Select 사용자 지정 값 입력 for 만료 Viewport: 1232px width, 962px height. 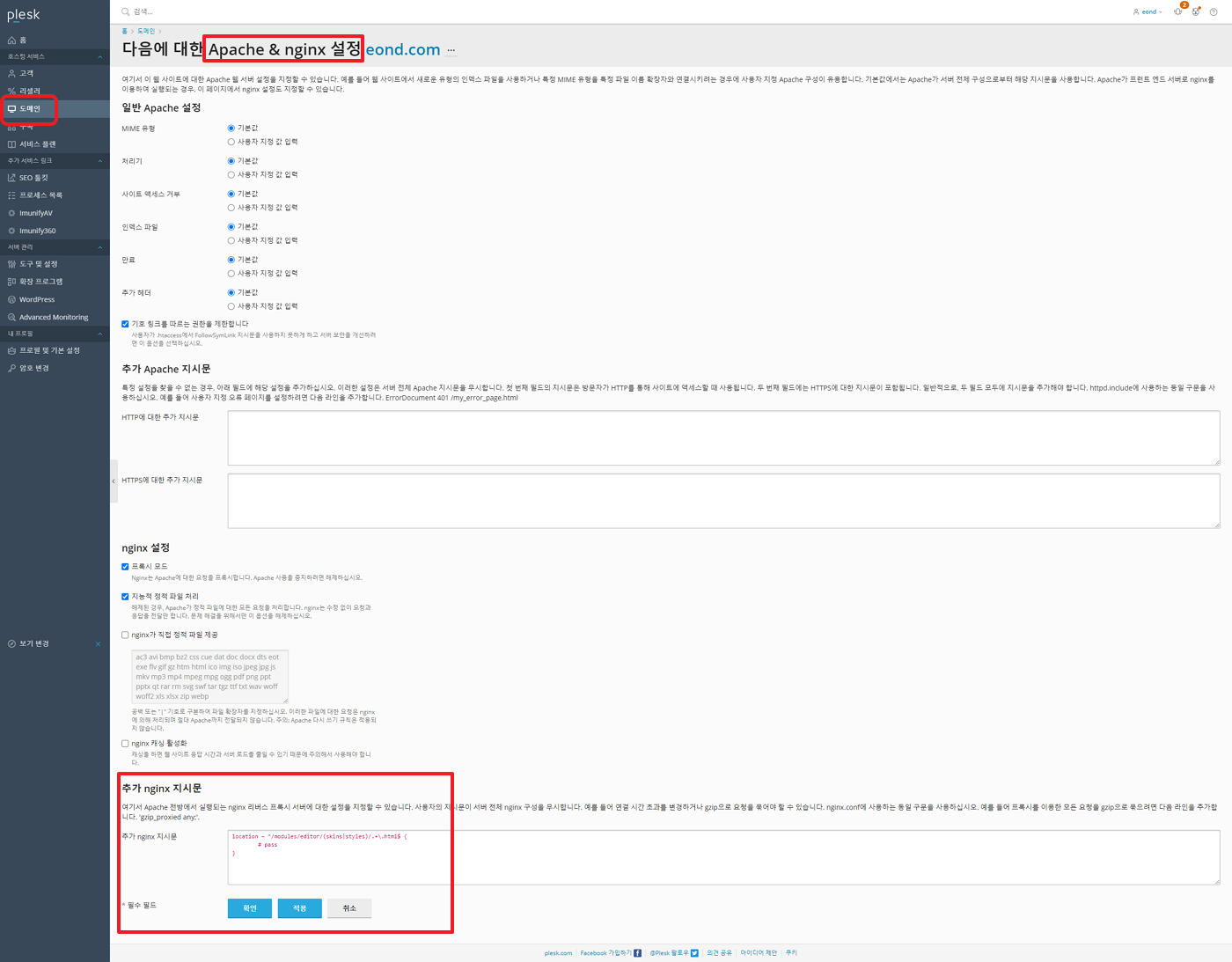(231, 274)
